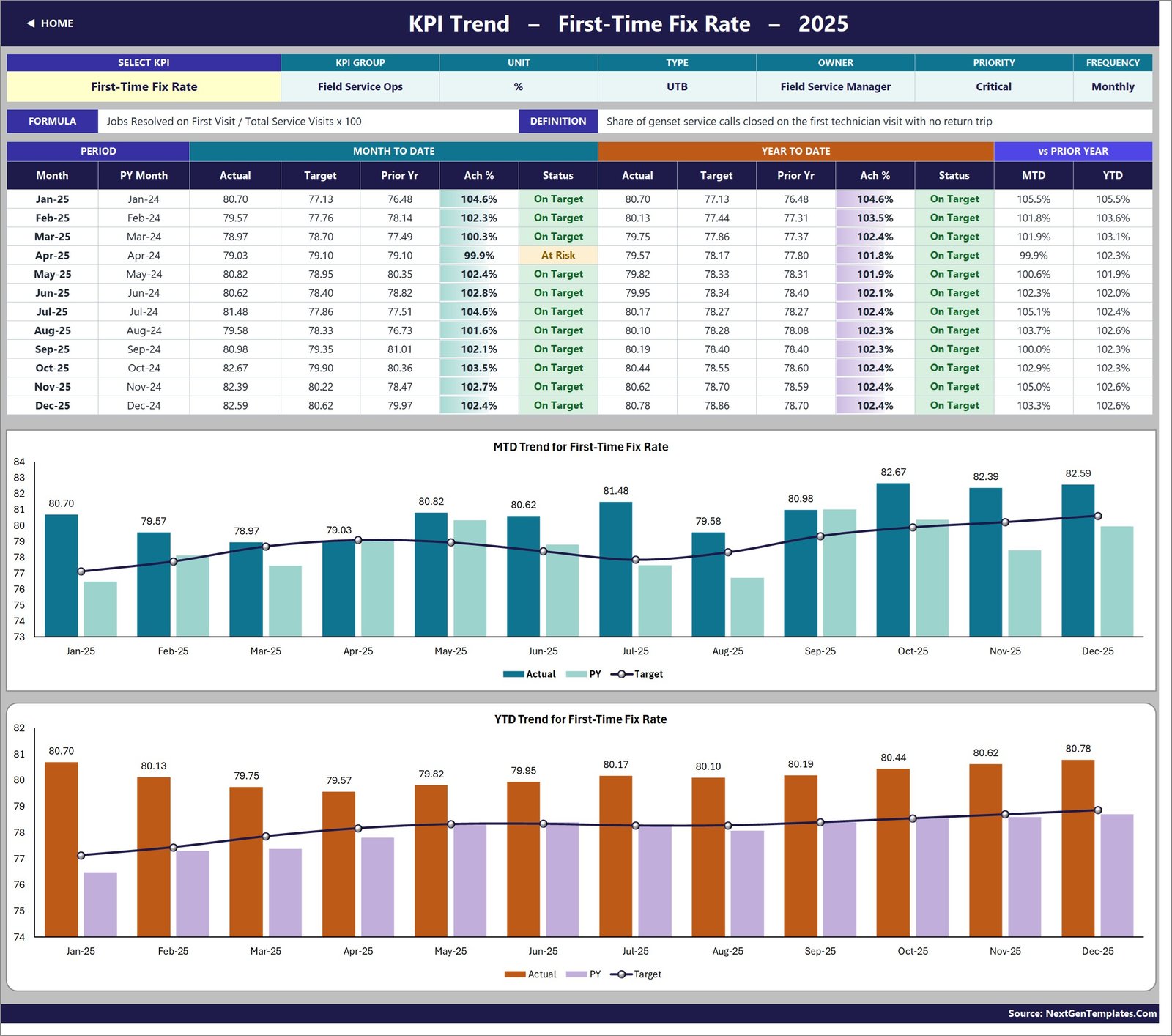Select the Sep-24 PY month cell

pos(144,349)
